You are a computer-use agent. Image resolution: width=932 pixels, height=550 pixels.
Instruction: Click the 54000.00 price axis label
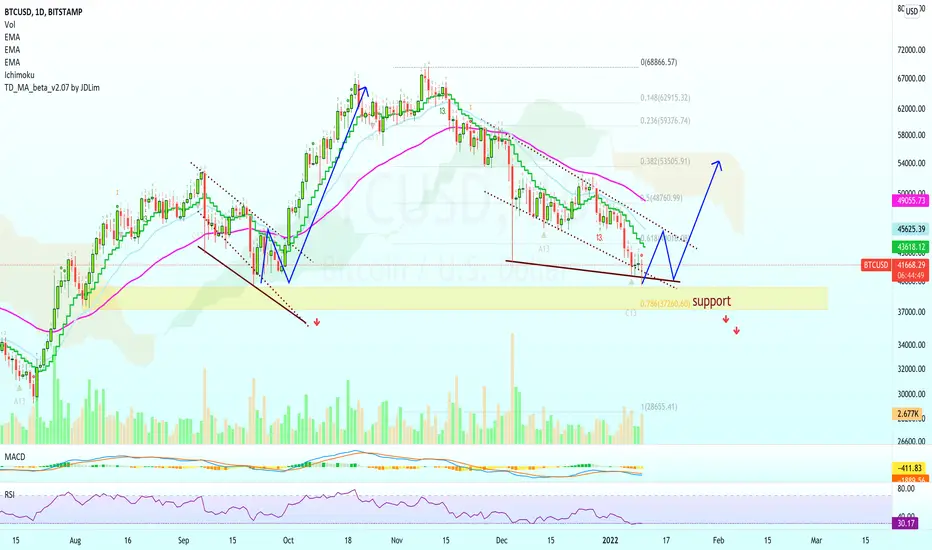coord(911,163)
